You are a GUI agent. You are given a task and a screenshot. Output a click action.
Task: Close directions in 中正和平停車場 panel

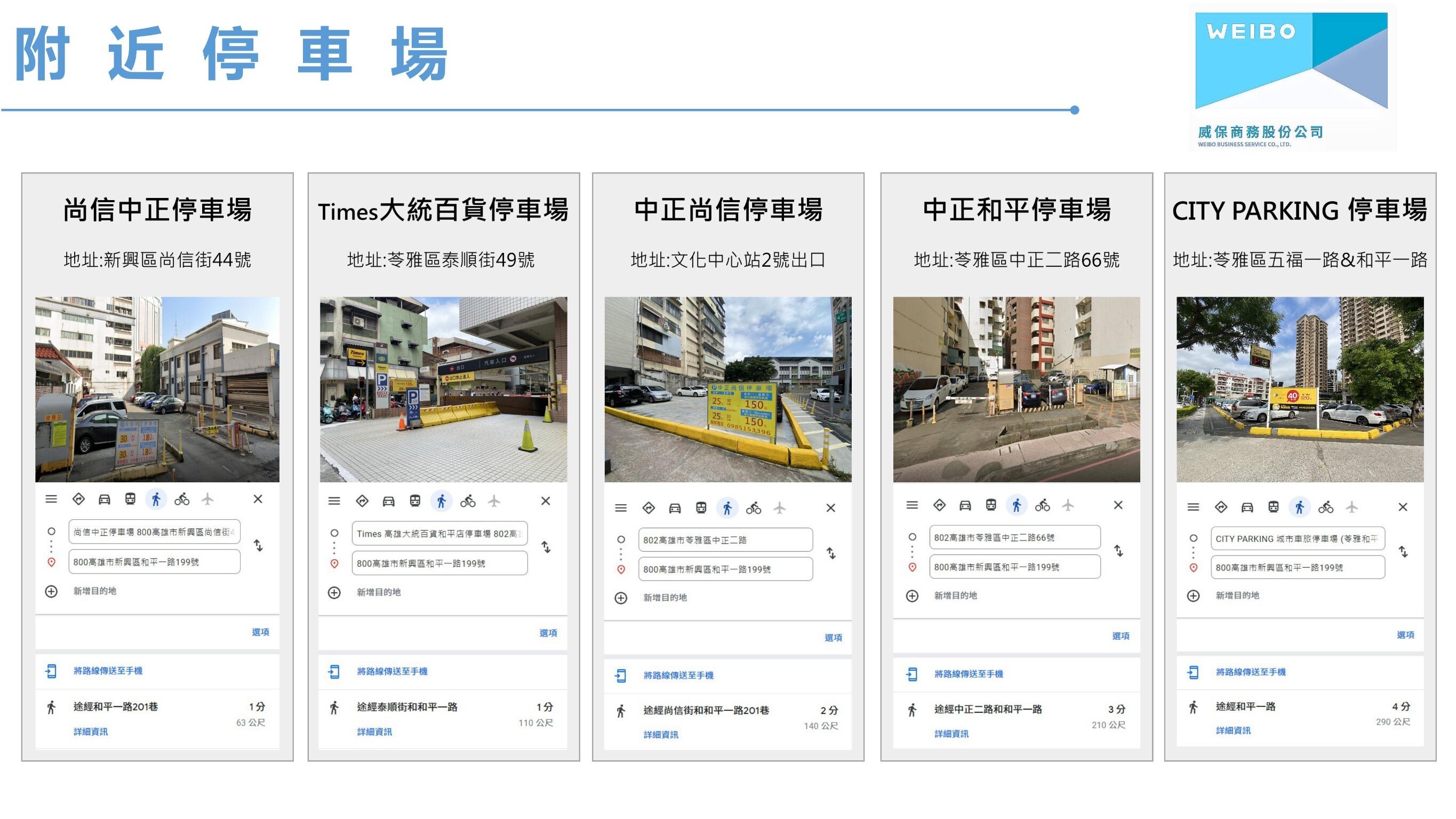(1118, 505)
